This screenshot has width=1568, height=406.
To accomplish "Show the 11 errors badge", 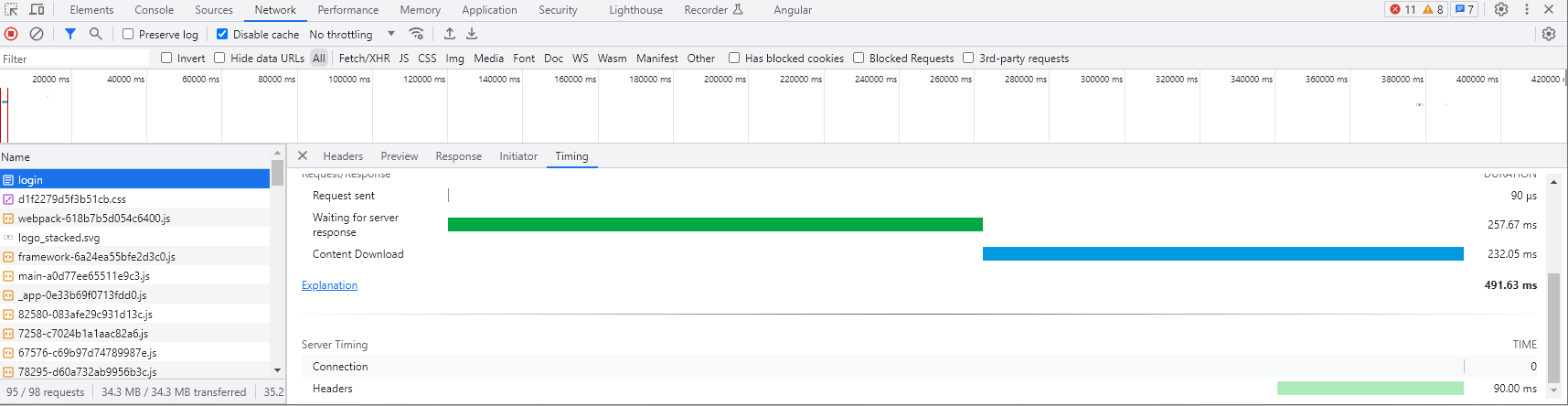I will (1403, 9).
